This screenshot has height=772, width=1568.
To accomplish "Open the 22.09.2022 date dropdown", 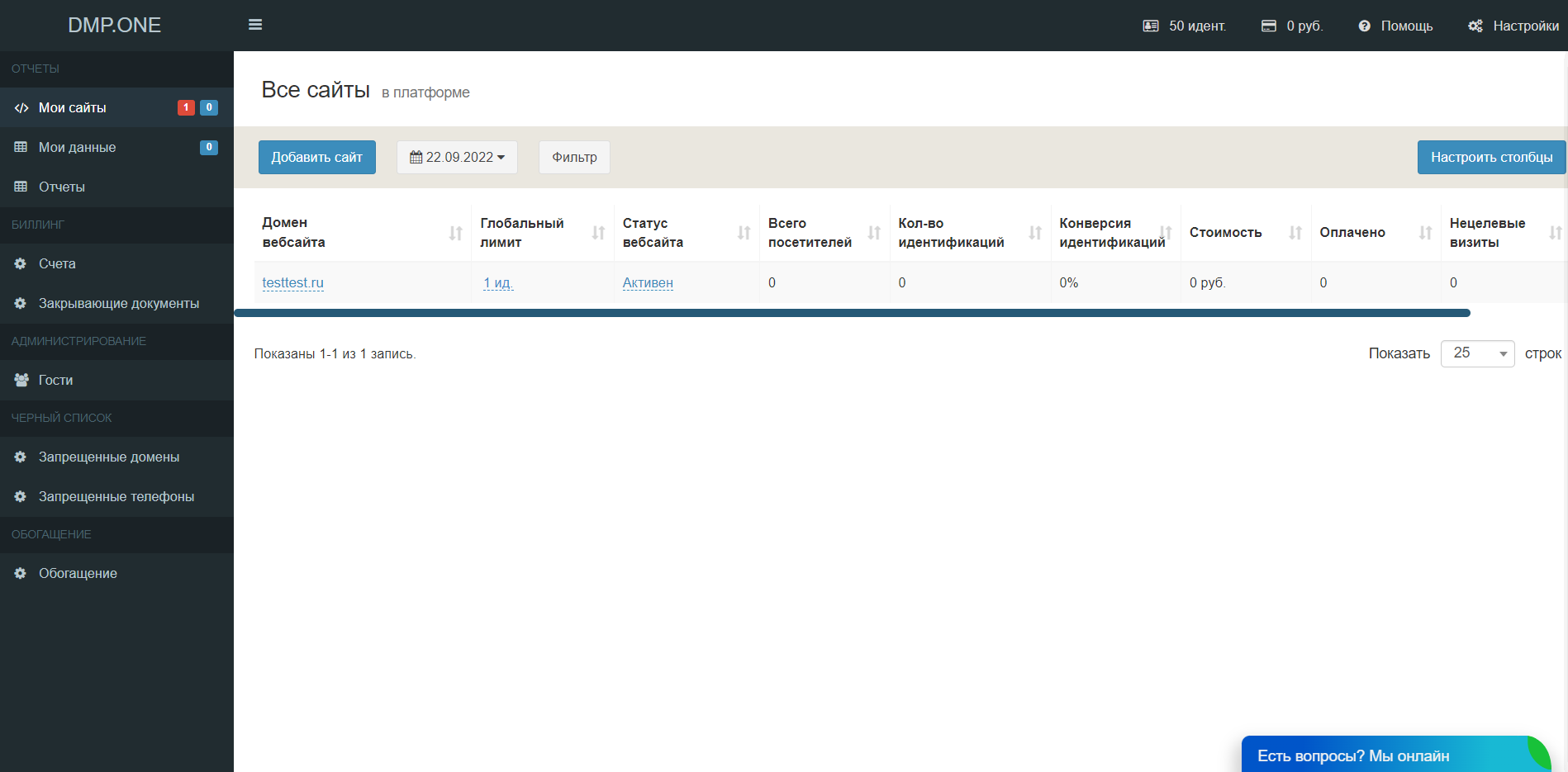I will click(x=457, y=157).
